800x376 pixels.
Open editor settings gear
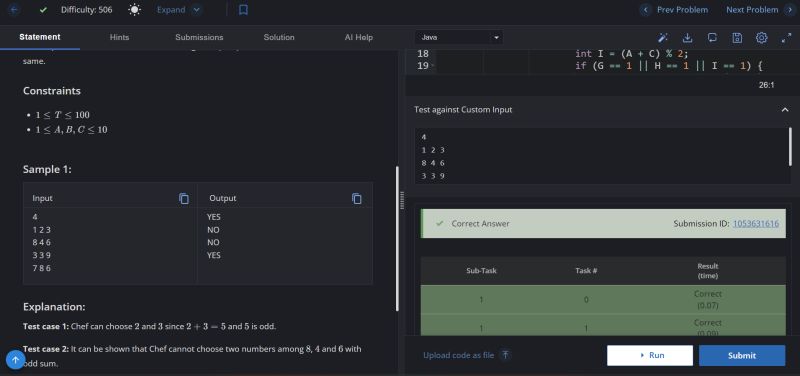[x=761, y=37]
